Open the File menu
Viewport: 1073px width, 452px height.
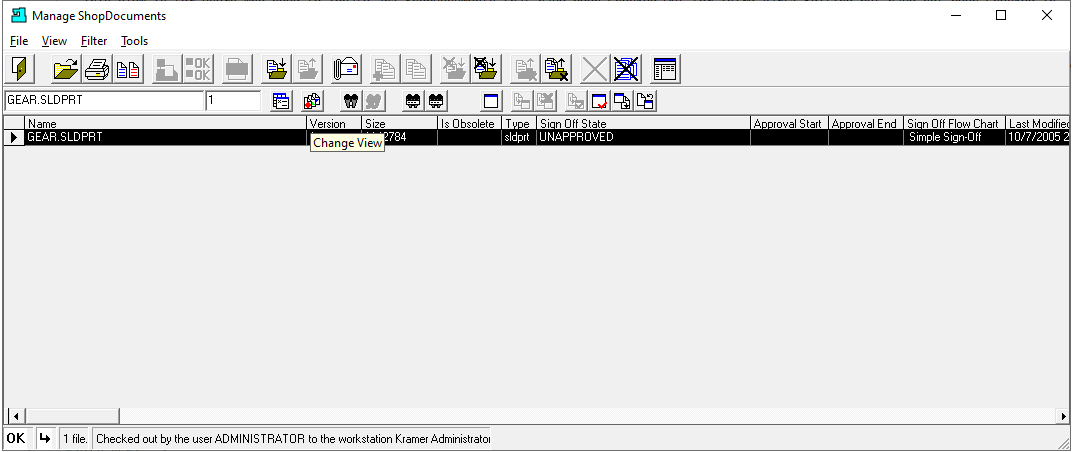coord(19,41)
